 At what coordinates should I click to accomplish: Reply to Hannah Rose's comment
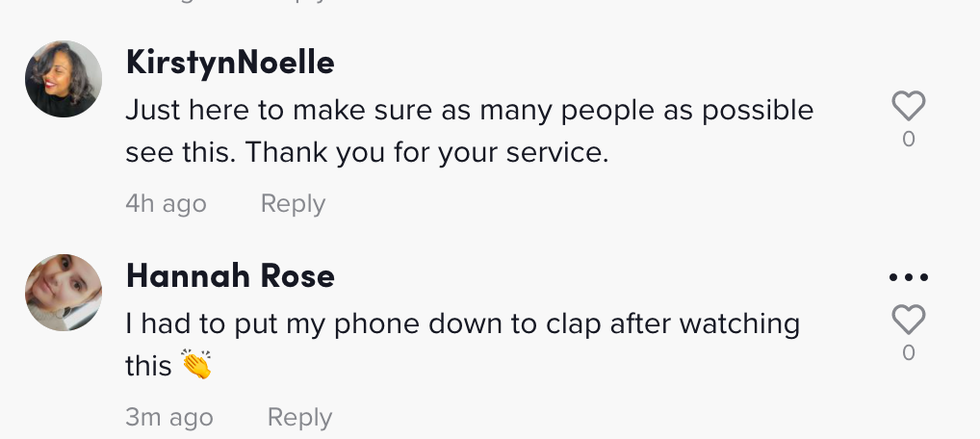pos(299,417)
